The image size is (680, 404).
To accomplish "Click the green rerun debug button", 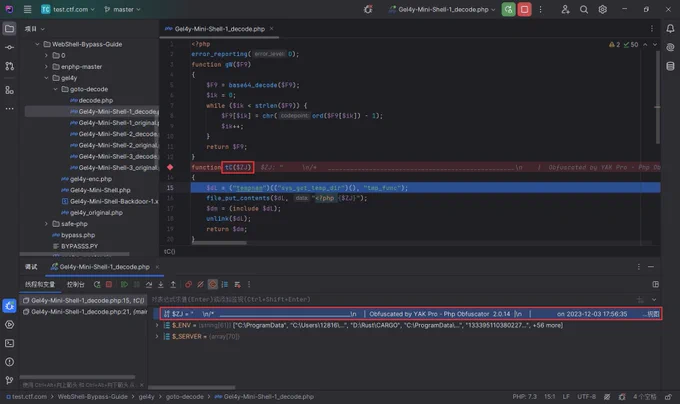I will (508, 9).
